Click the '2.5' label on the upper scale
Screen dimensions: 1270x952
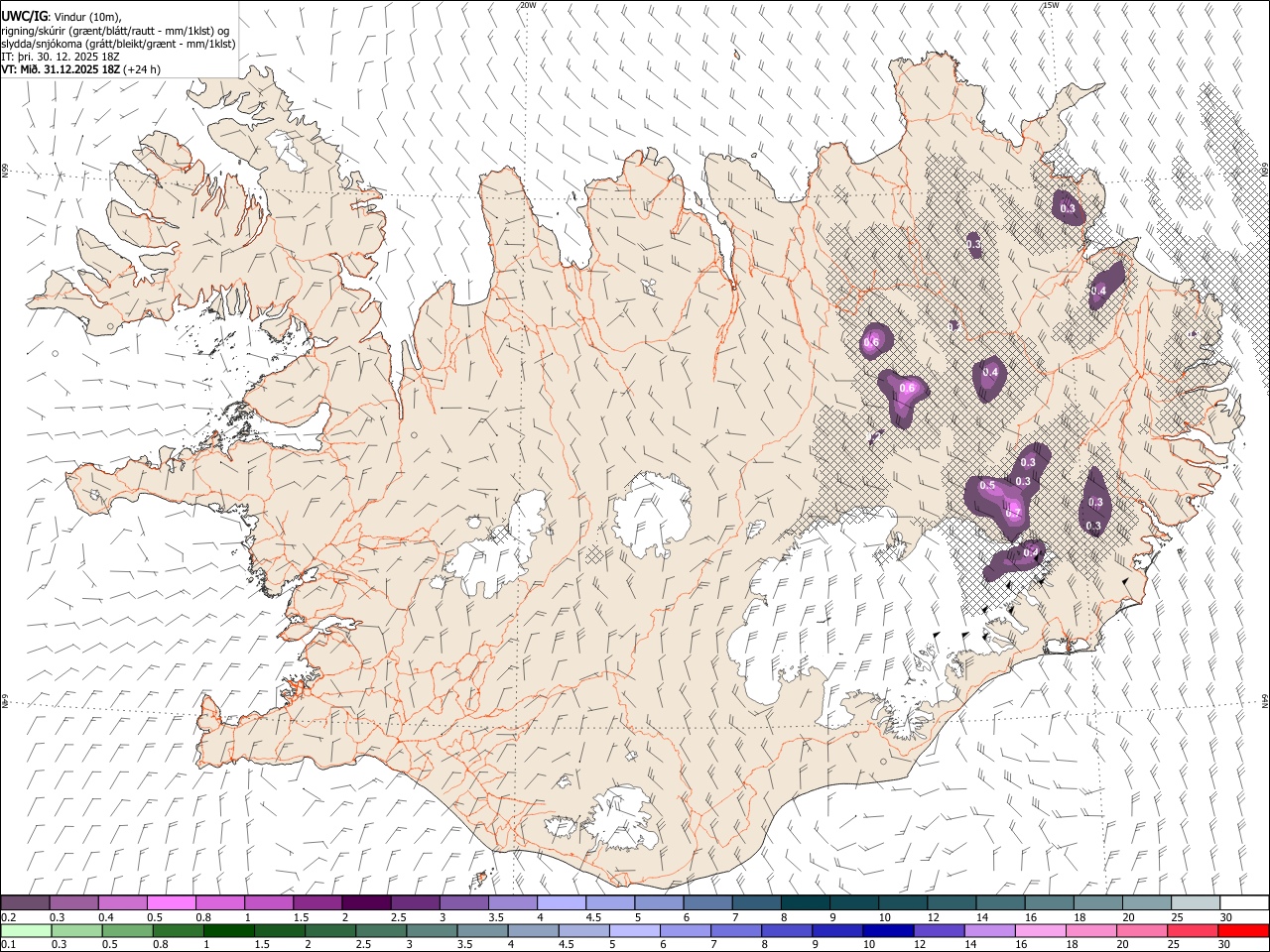pyautogui.click(x=398, y=917)
